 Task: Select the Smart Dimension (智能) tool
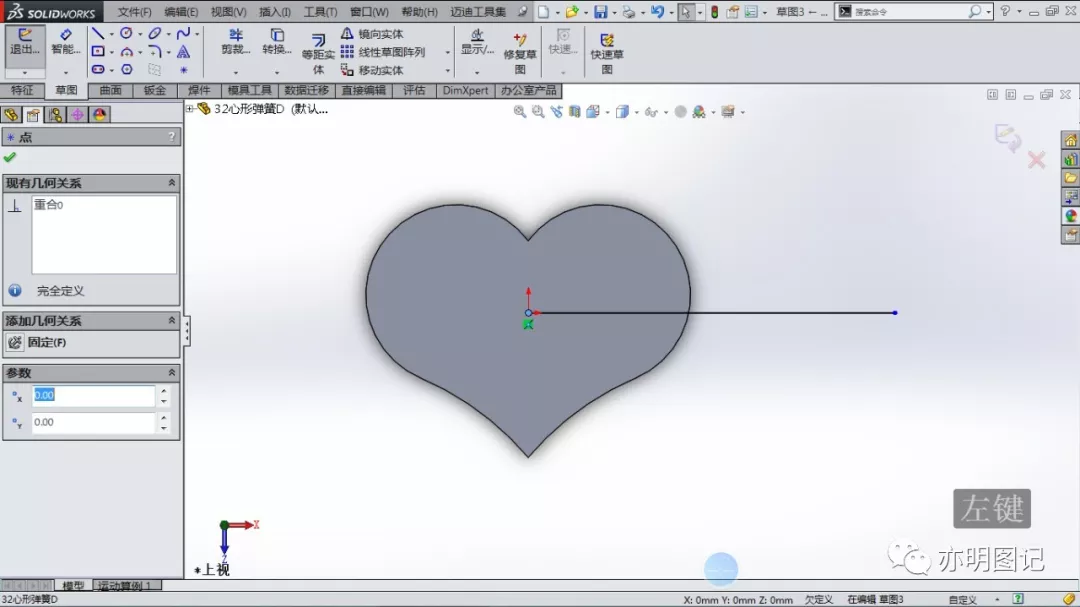click(65, 43)
